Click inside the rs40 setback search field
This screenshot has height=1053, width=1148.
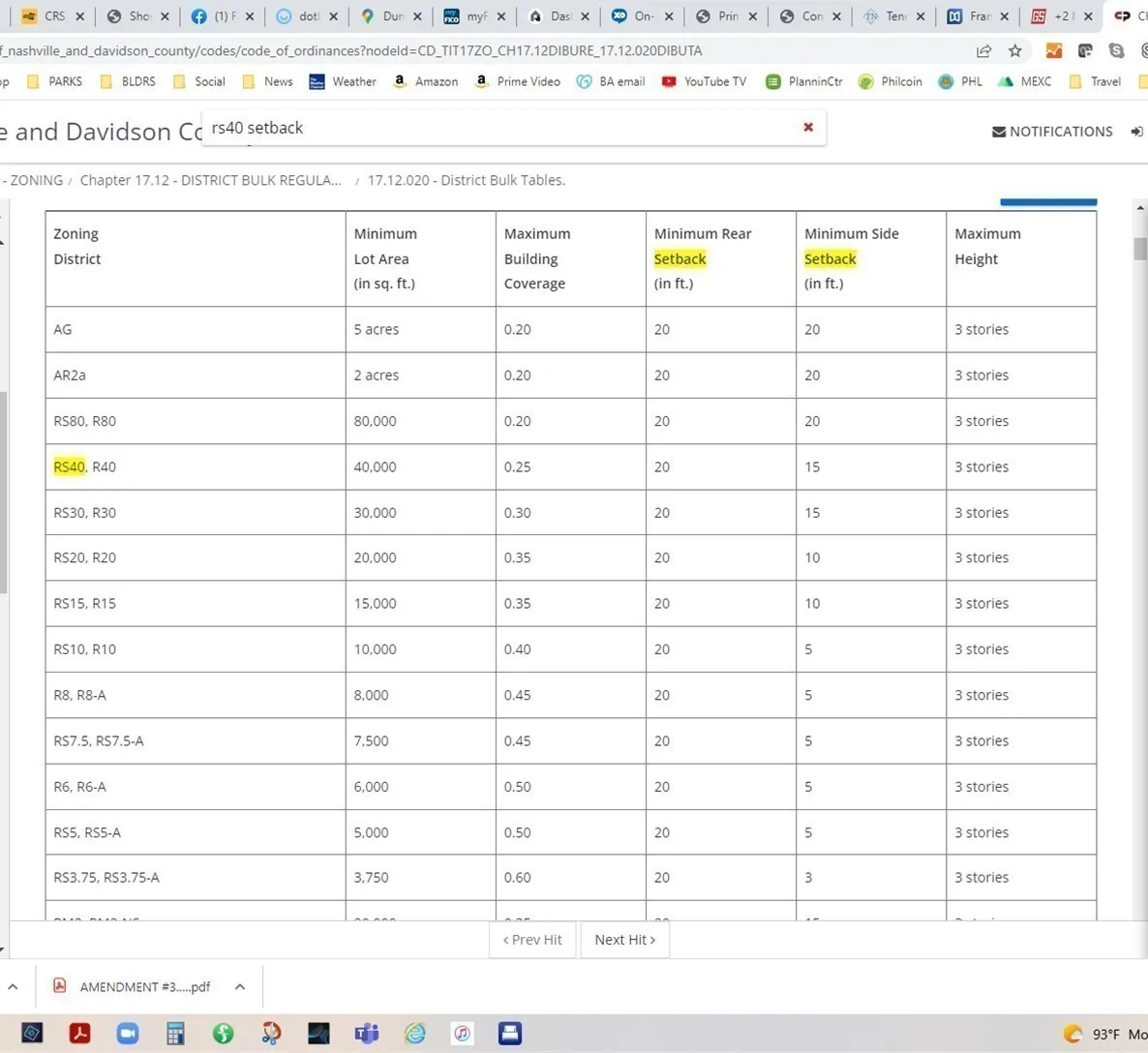(484, 128)
